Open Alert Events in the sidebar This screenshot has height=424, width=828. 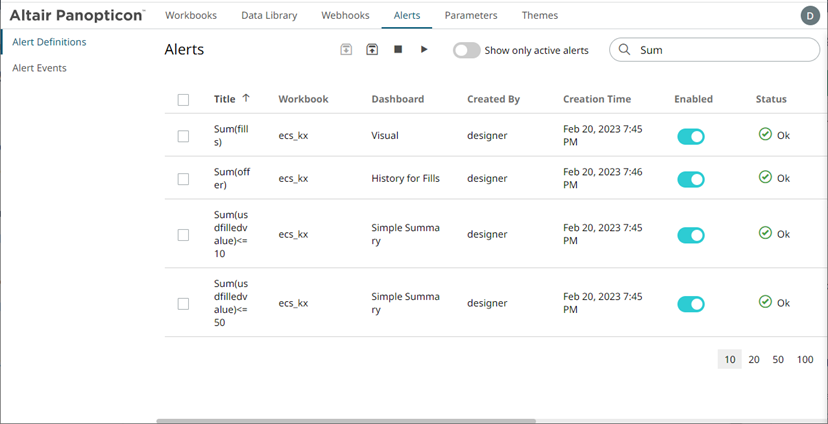coord(39,68)
